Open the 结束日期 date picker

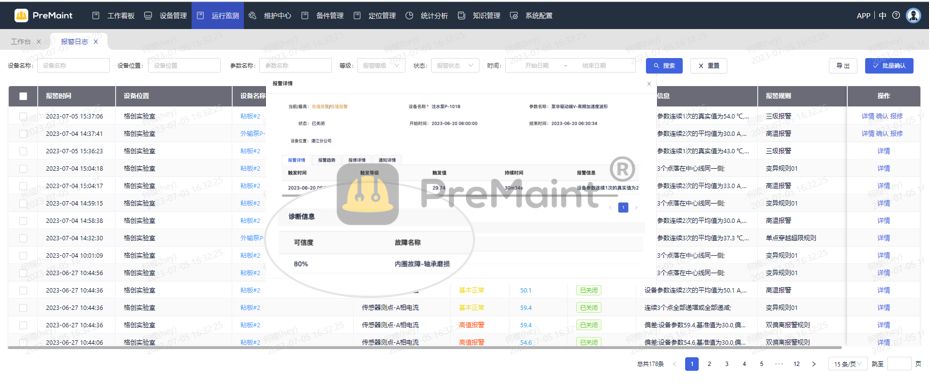594,66
